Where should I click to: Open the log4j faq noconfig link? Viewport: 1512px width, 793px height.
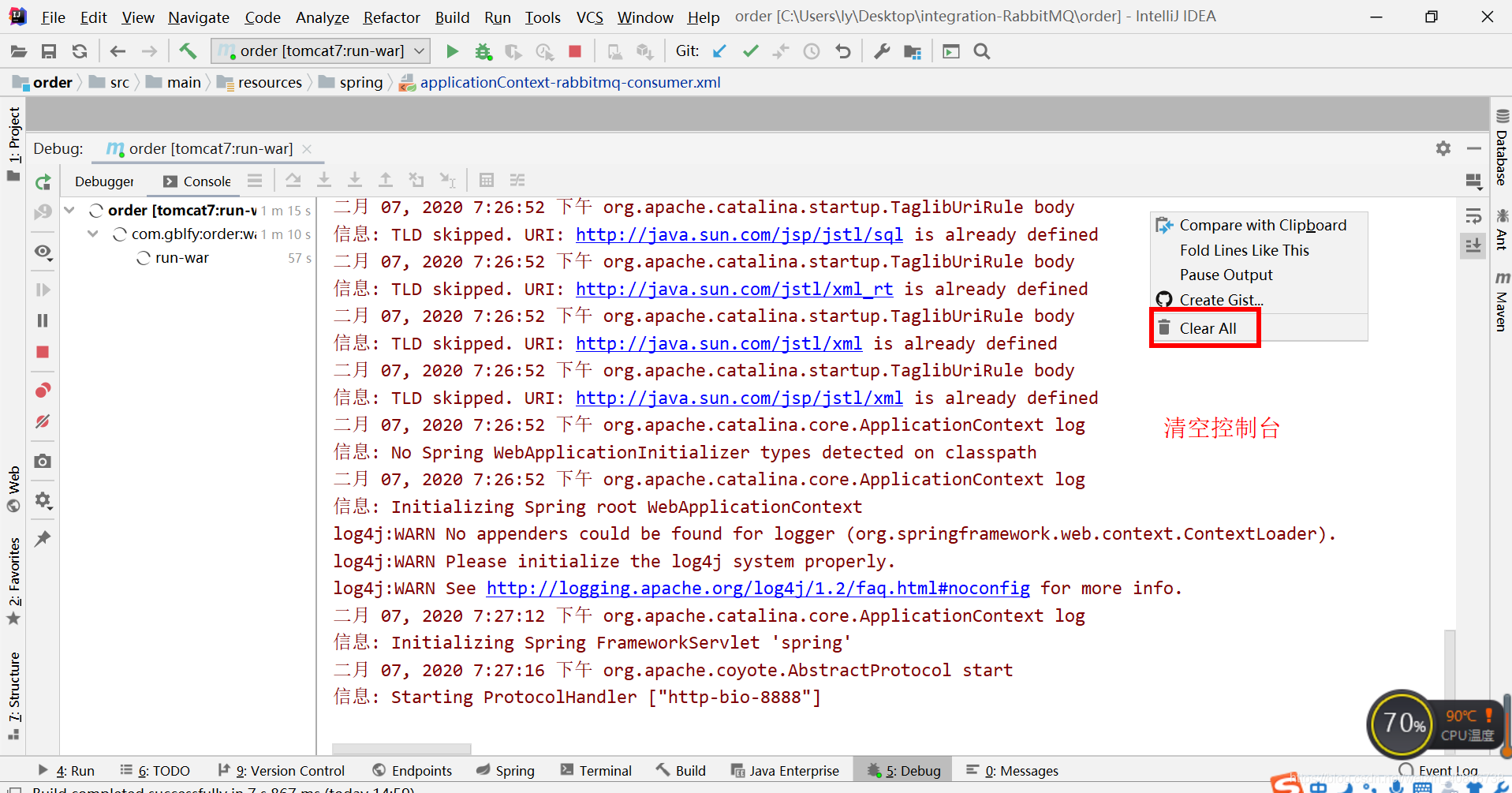758,588
